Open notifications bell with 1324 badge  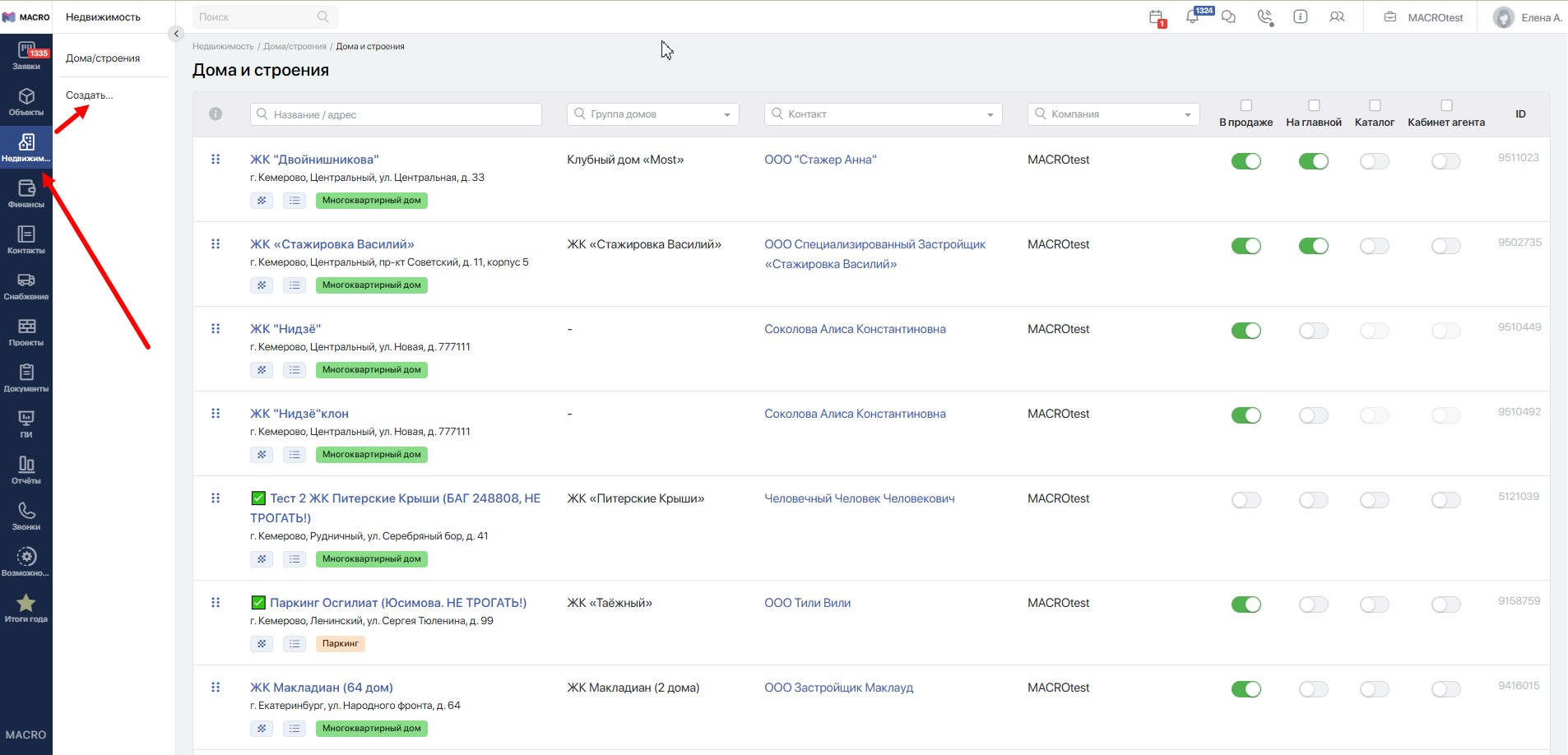1193,16
